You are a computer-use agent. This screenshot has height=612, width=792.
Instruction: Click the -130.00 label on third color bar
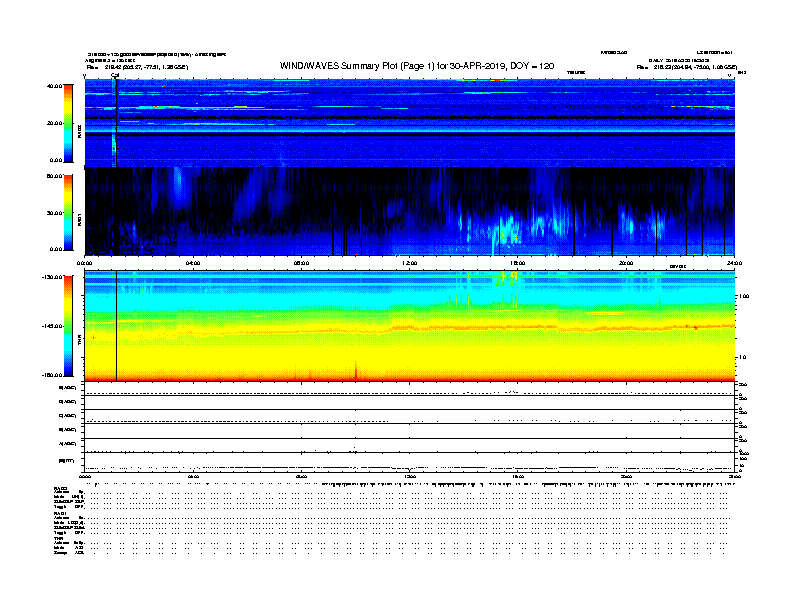[53, 277]
